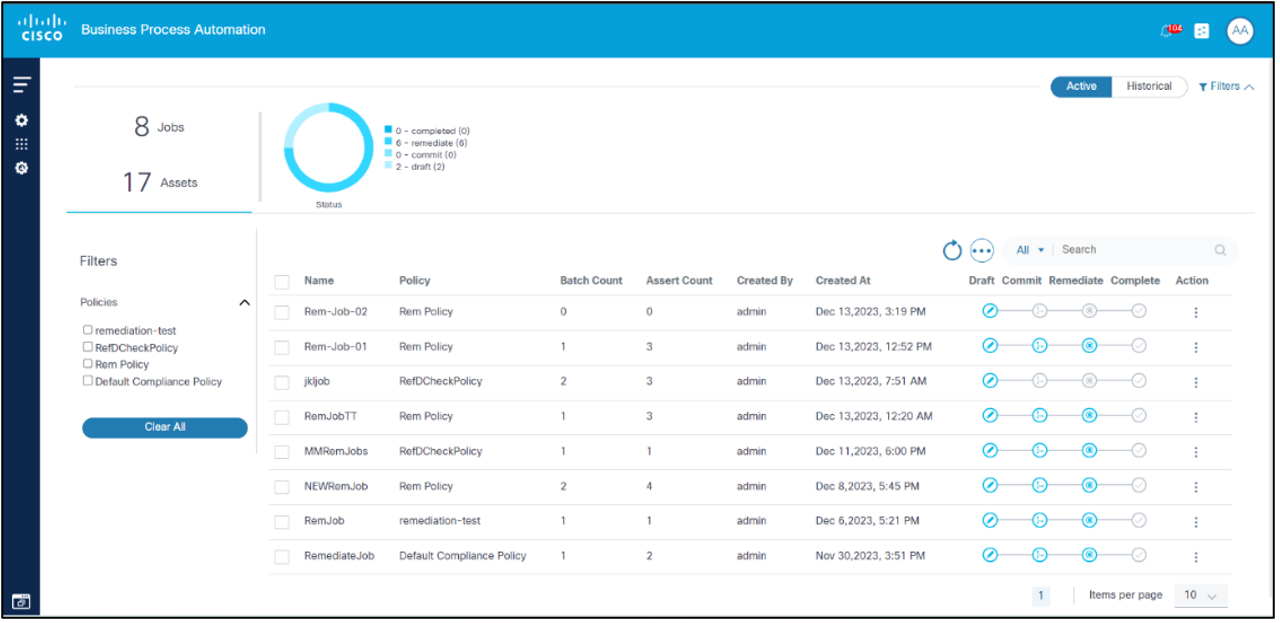The image size is (1280, 623).
Task: Click the notification bell with 104 badge
Action: click(1169, 30)
